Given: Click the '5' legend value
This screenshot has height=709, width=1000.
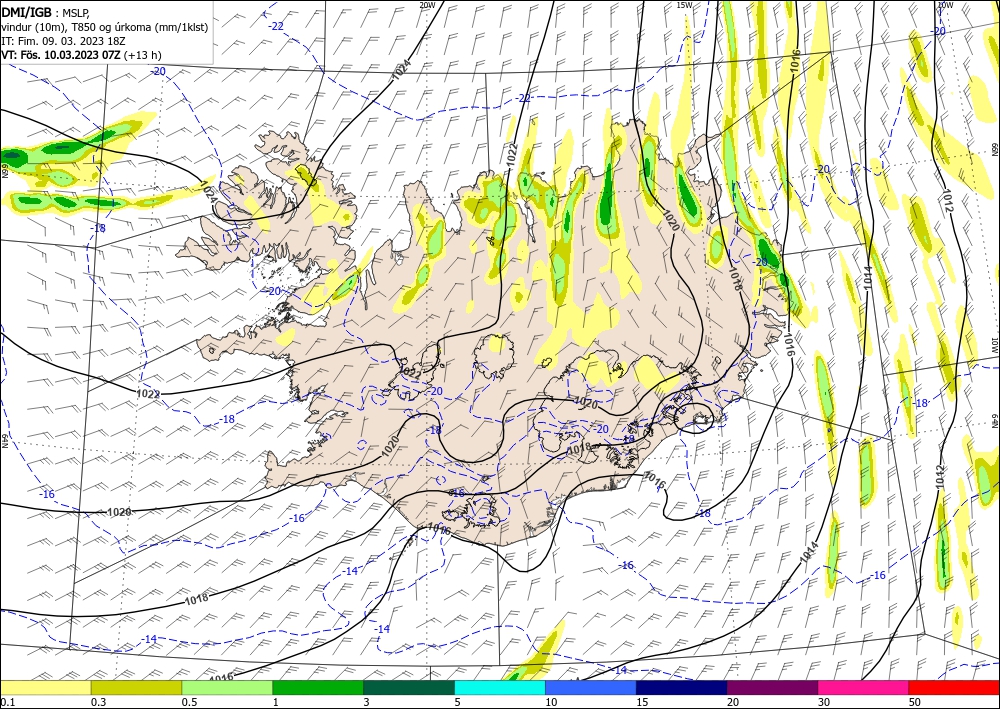Looking at the screenshot, I should tap(458, 702).
